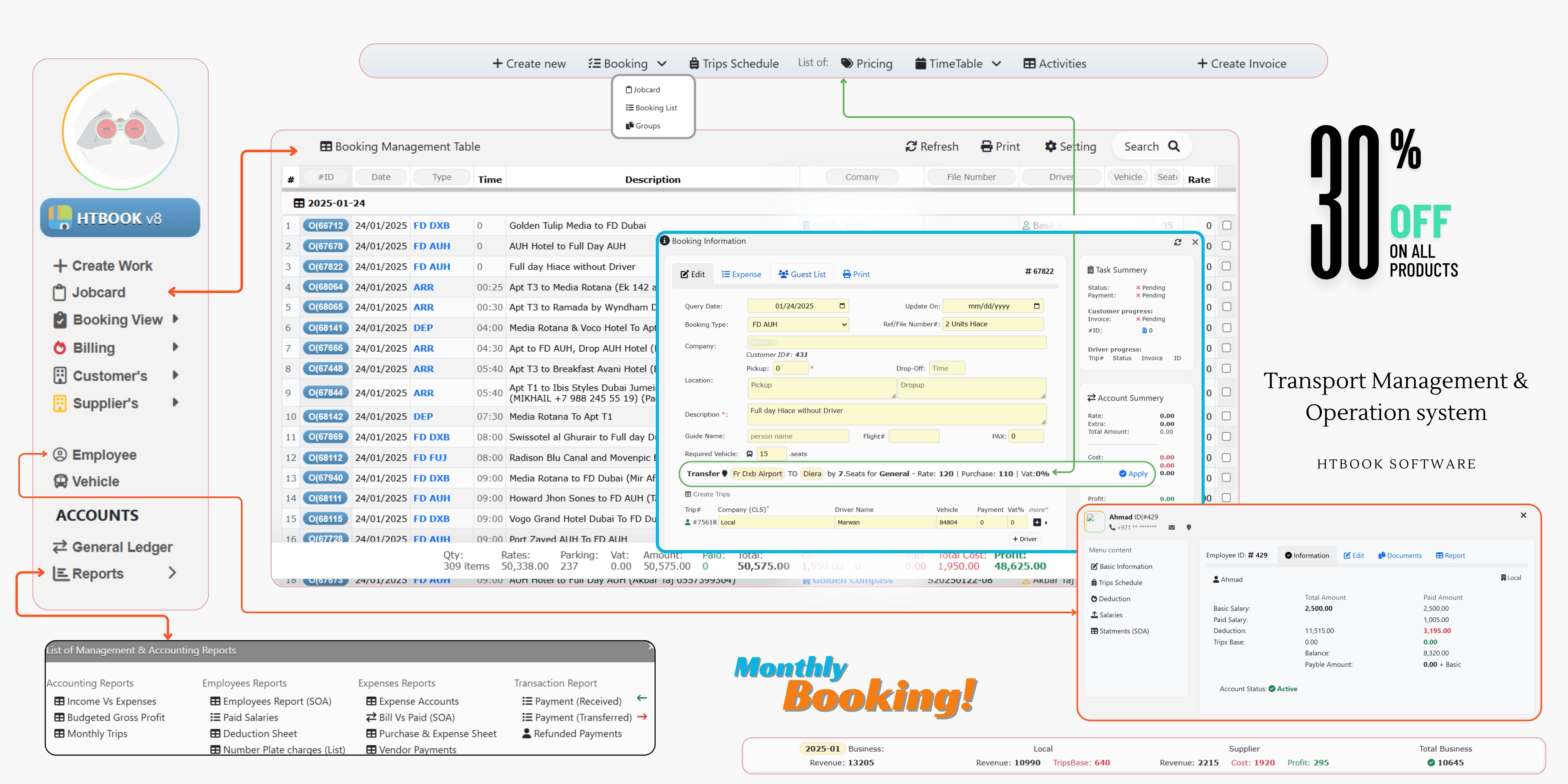Image resolution: width=1568 pixels, height=784 pixels.
Task: Click Refresh in Booking Management Table
Action: click(x=932, y=147)
